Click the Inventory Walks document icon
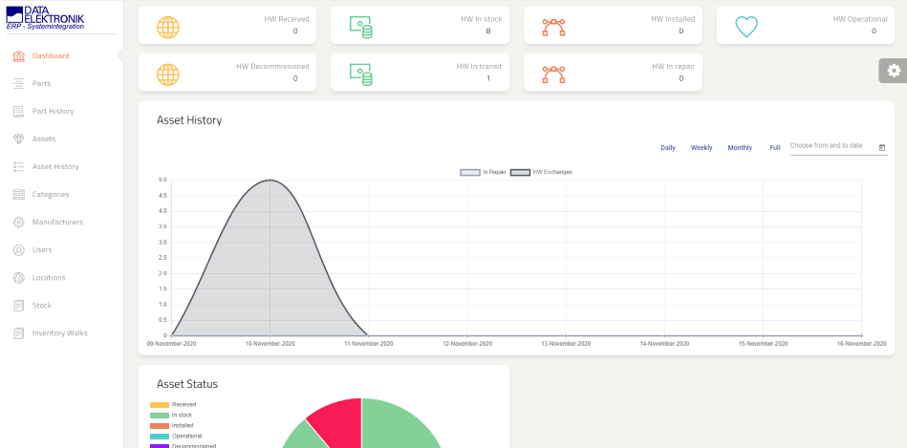 [x=19, y=333]
